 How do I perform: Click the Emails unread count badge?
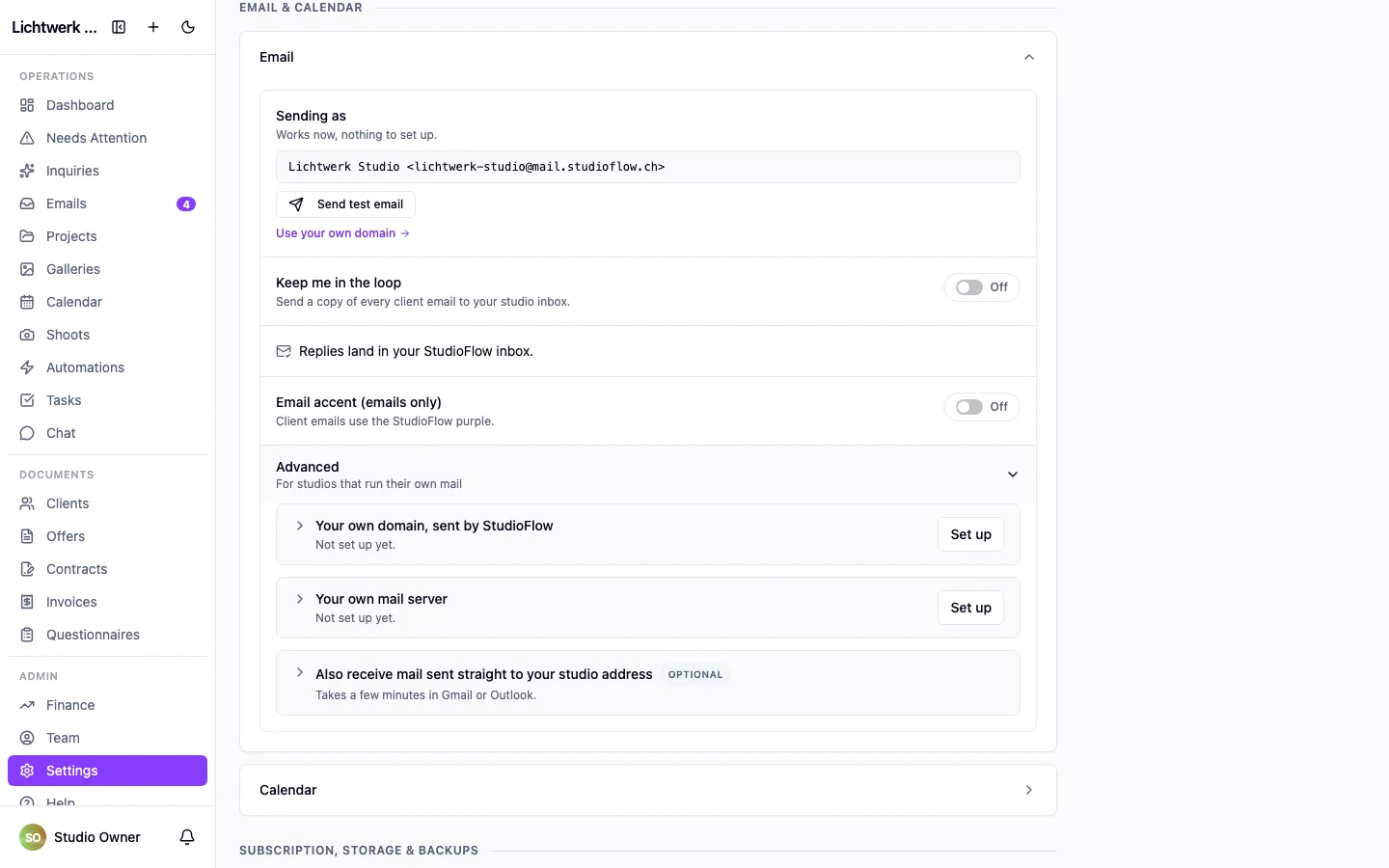click(186, 203)
